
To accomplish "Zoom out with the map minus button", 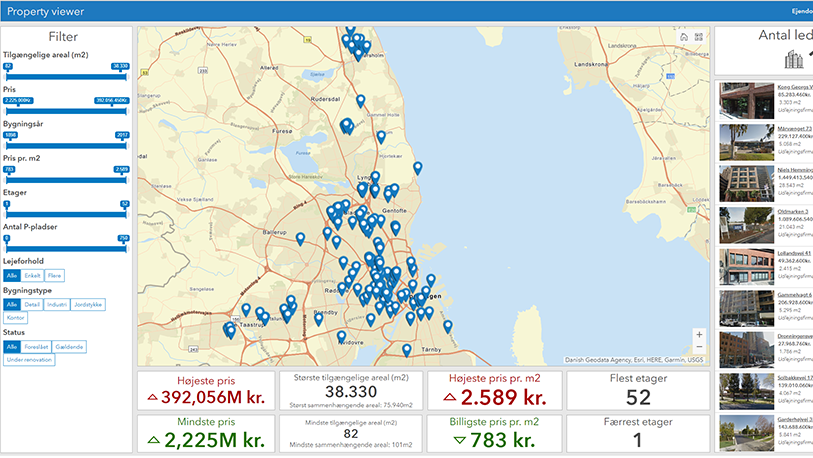I will coord(699,349).
